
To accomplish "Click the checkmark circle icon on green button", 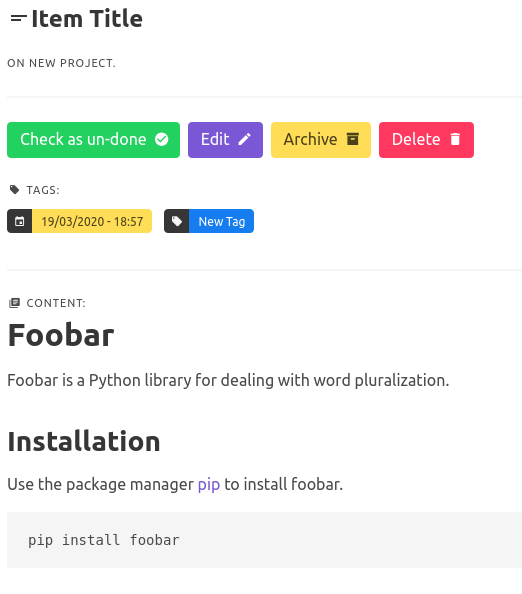I will click(162, 139).
